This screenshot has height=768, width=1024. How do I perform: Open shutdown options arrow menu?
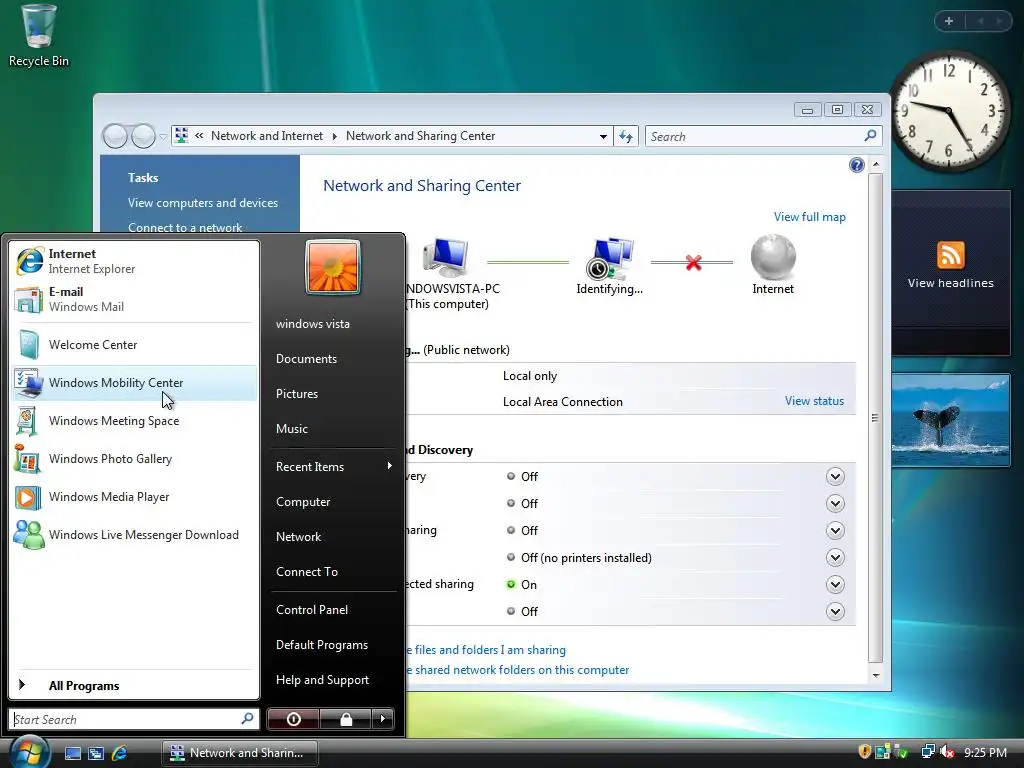click(383, 719)
